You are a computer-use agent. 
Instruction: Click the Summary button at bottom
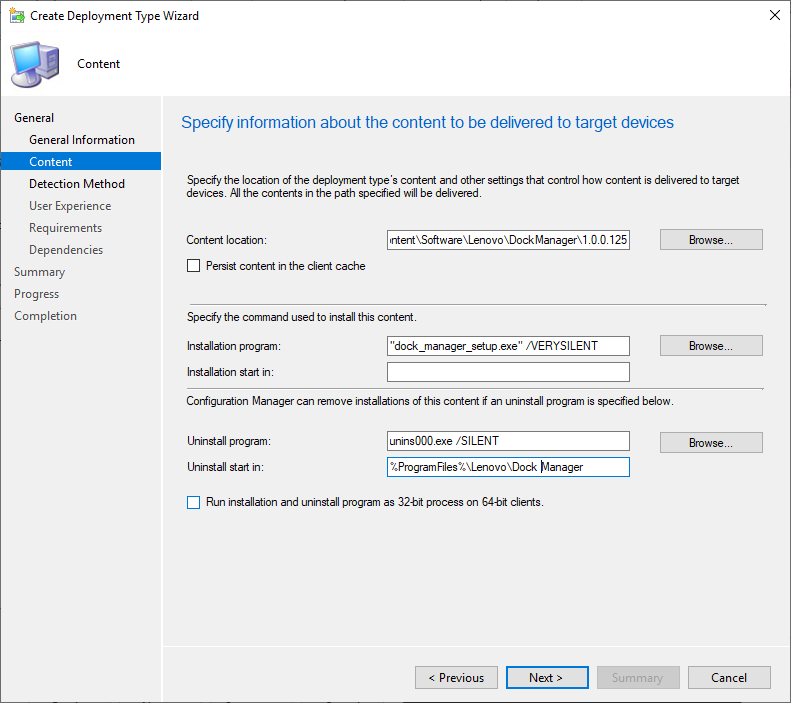[638, 677]
